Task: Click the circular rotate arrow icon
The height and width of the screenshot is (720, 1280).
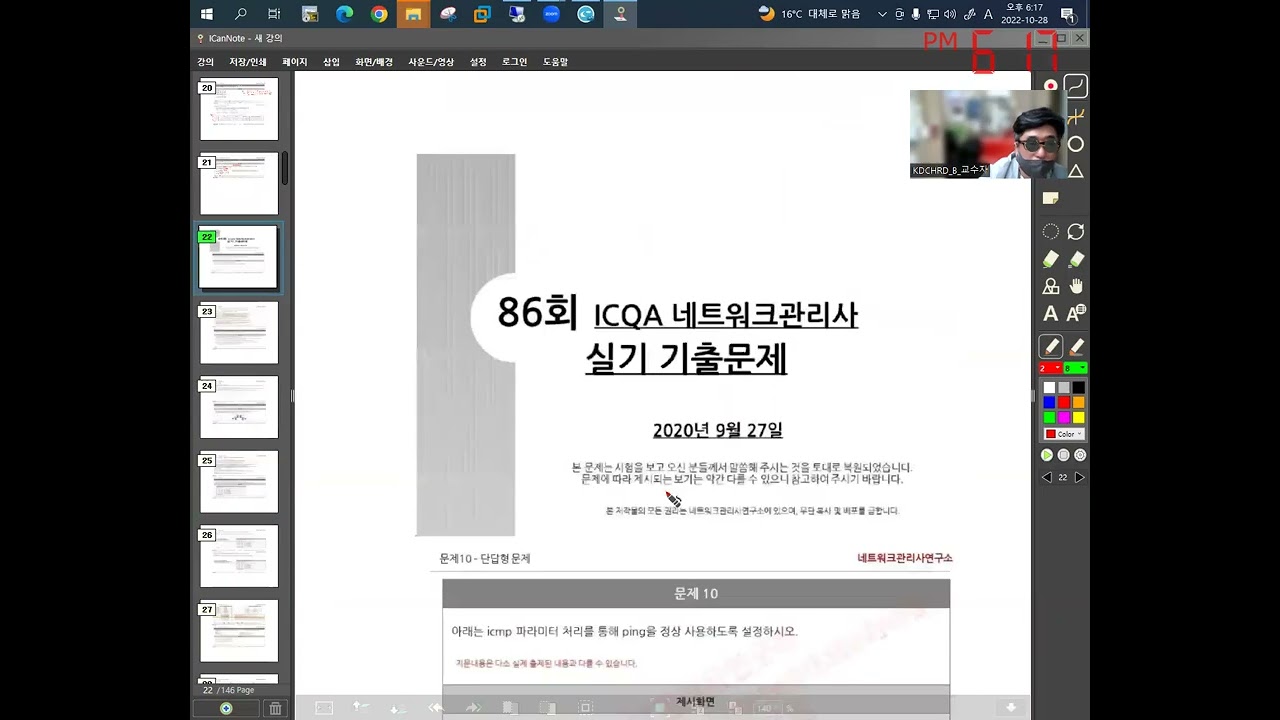Action: [x=1076, y=232]
